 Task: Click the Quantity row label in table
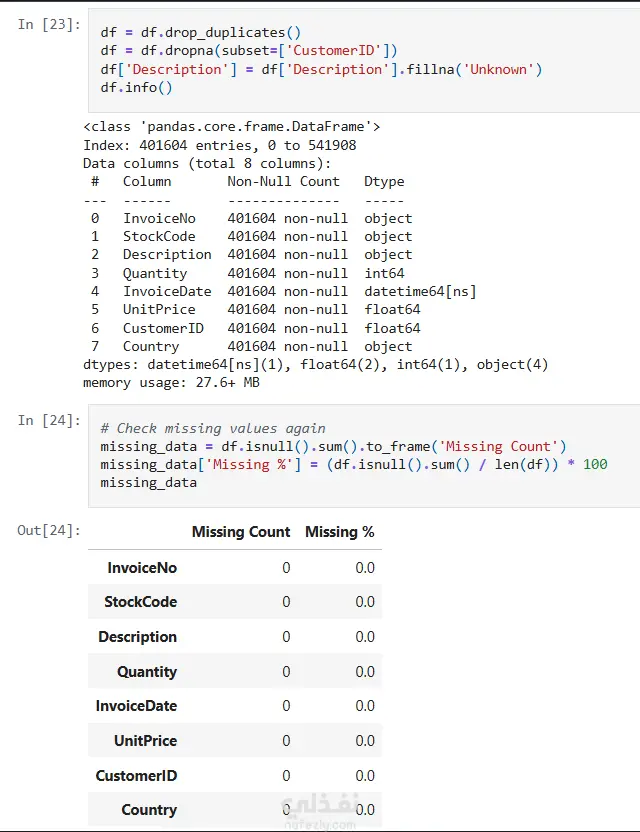(x=147, y=672)
